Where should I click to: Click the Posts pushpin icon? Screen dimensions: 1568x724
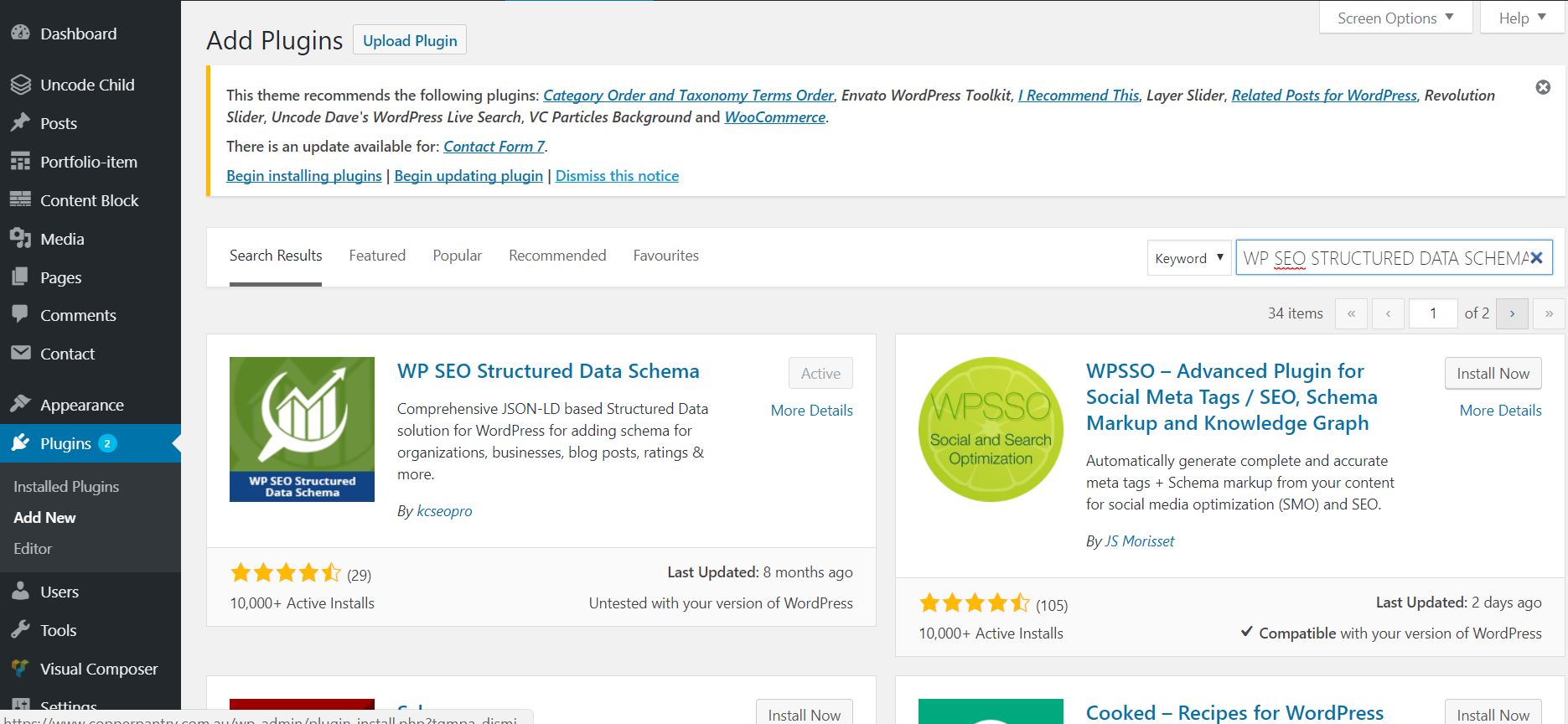click(20, 123)
